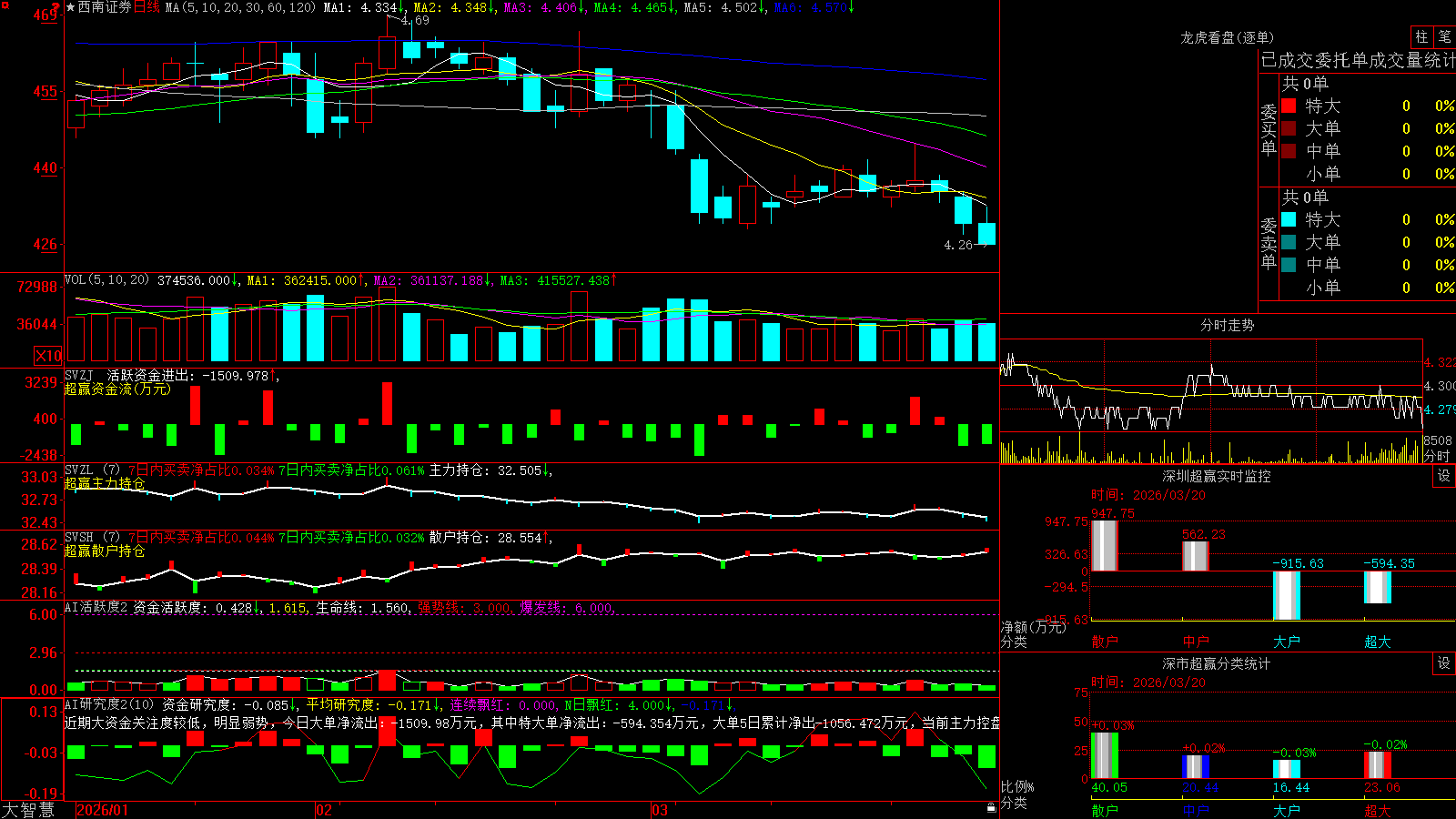The image size is (1456, 819).
Task: Click the lock icon at the end of the date axis
Action: 991,808
